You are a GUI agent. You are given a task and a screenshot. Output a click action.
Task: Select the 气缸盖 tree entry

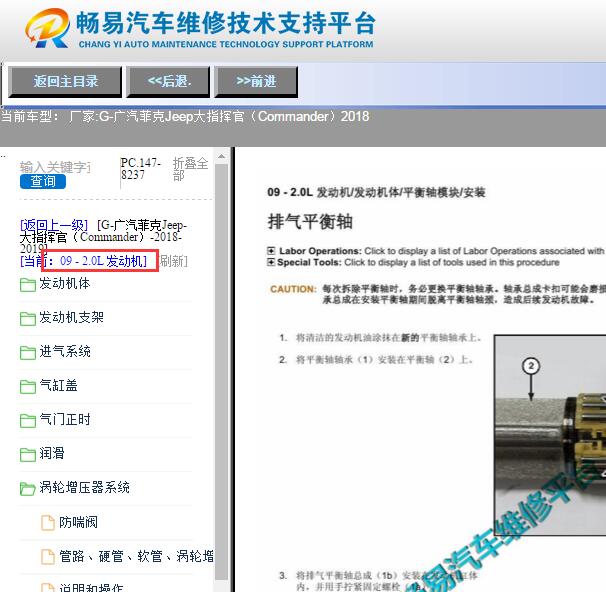click(x=58, y=386)
